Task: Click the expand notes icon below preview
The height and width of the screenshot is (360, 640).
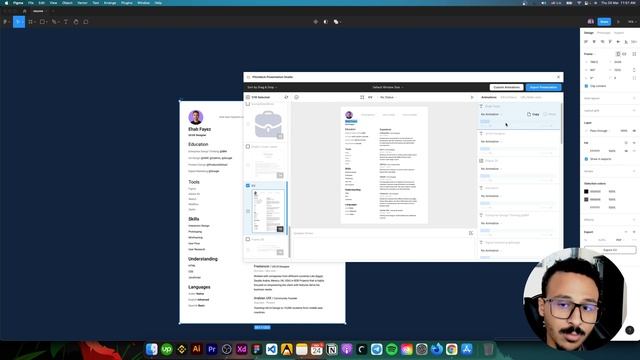Action: [x=471, y=233]
